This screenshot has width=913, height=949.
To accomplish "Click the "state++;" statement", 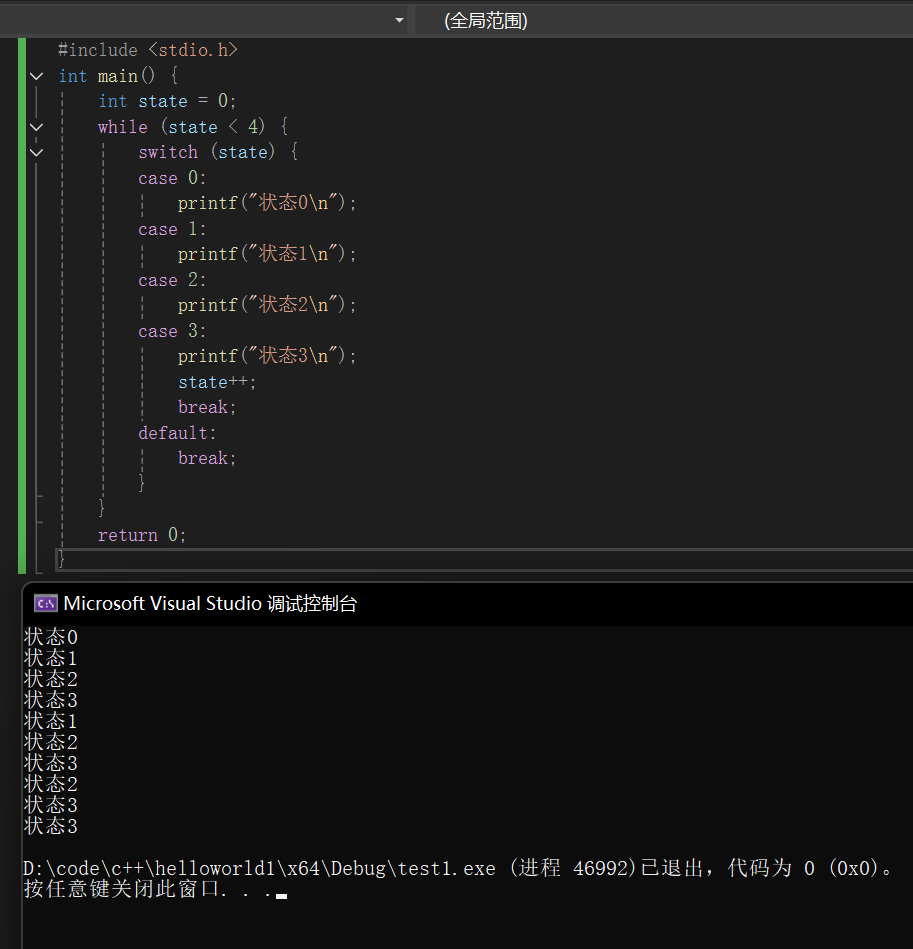I will click(217, 383).
